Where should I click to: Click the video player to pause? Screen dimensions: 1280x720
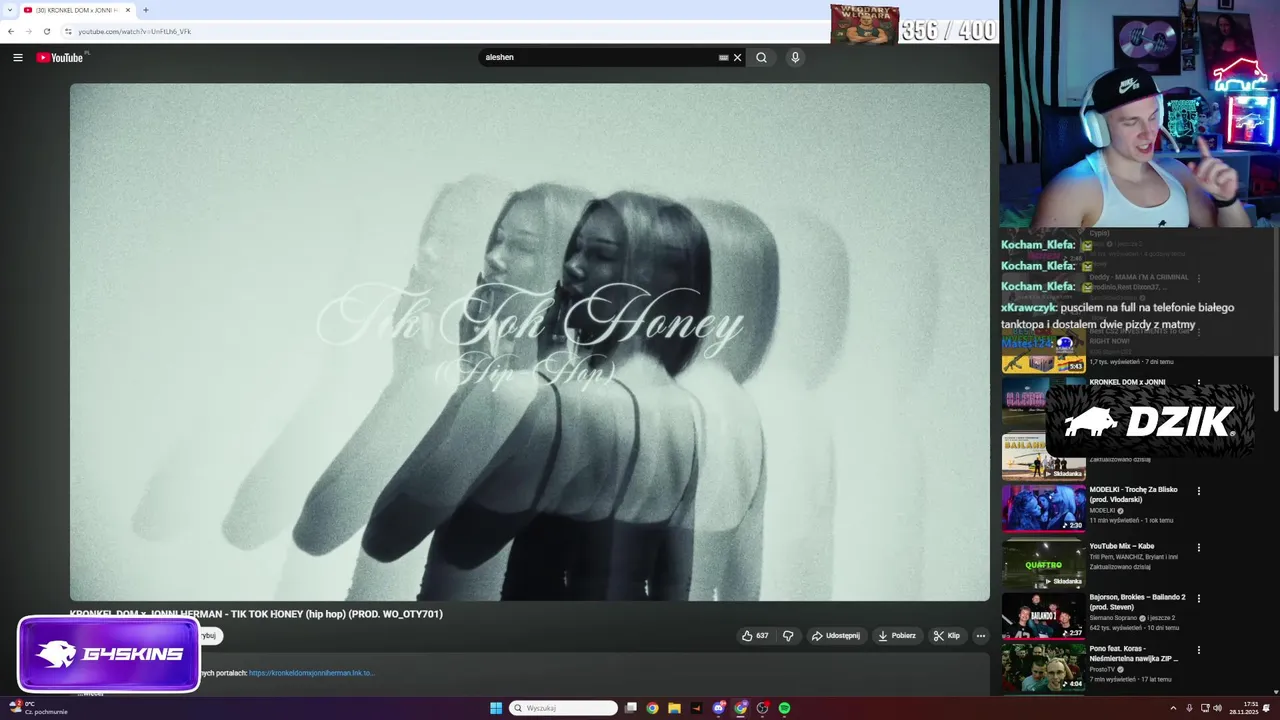(x=530, y=342)
